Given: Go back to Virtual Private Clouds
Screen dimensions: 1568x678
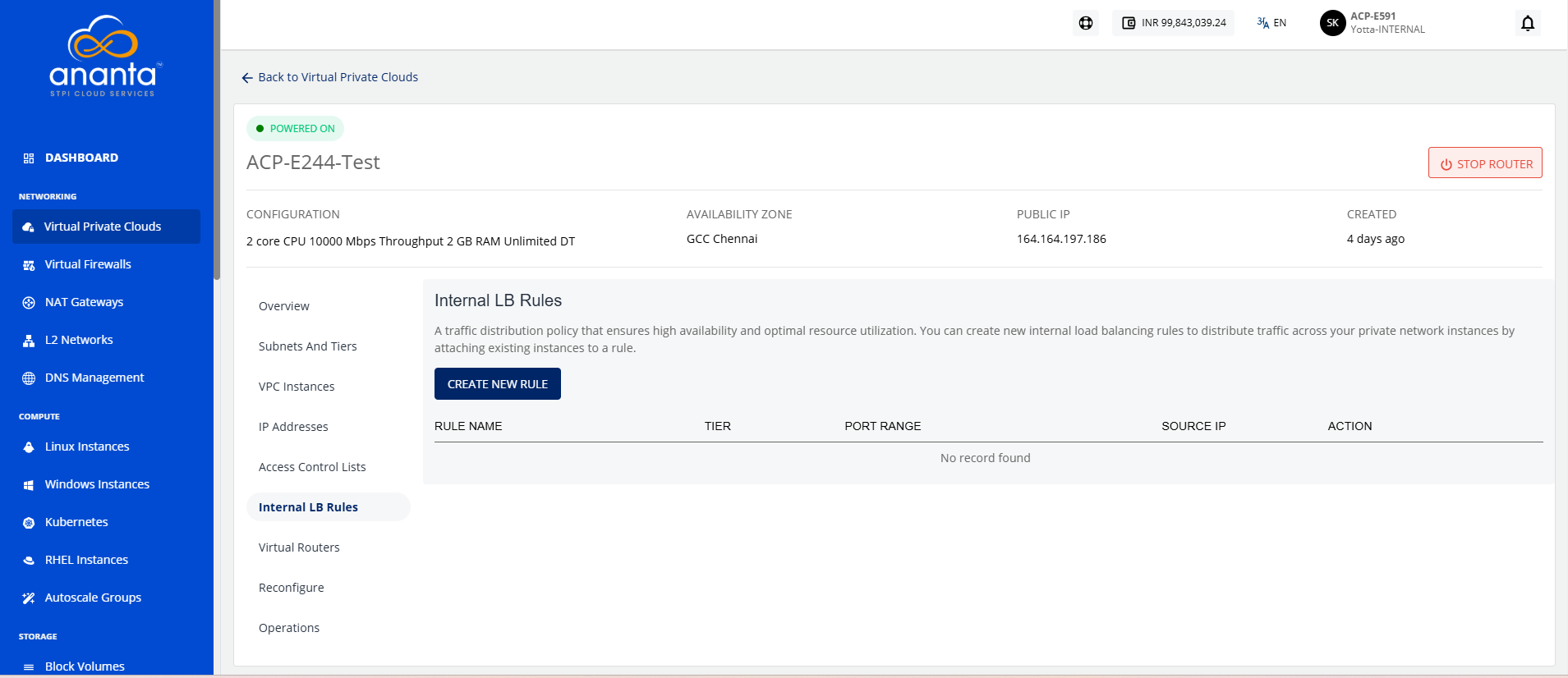Looking at the screenshot, I should coord(329,77).
